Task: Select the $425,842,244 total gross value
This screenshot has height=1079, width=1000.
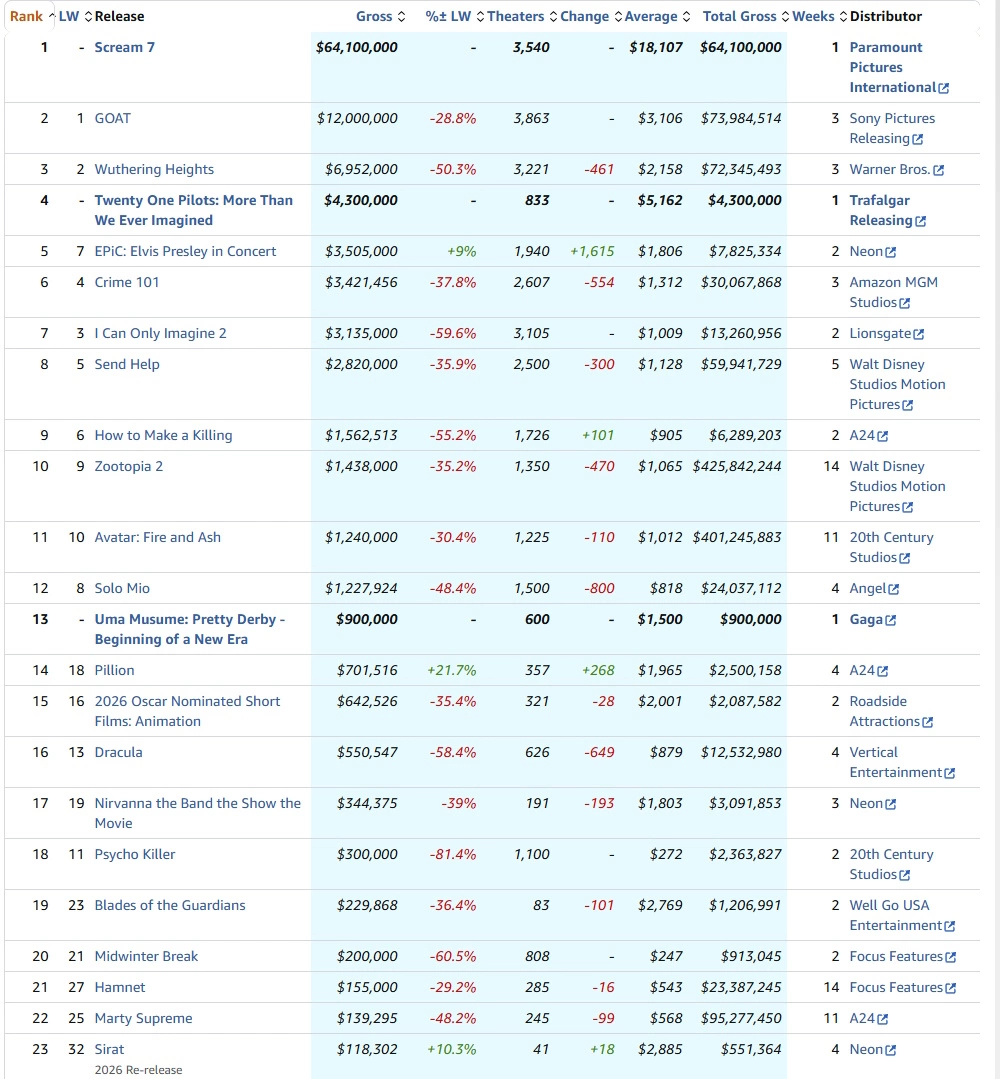Action: [737, 466]
